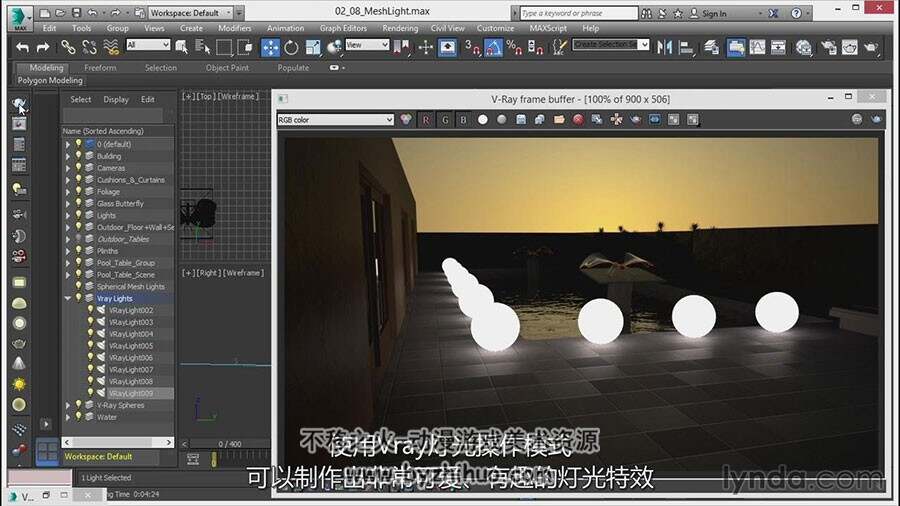Activate the Select and Scale tool
Image resolution: width=900 pixels, height=506 pixels.
coord(313,47)
